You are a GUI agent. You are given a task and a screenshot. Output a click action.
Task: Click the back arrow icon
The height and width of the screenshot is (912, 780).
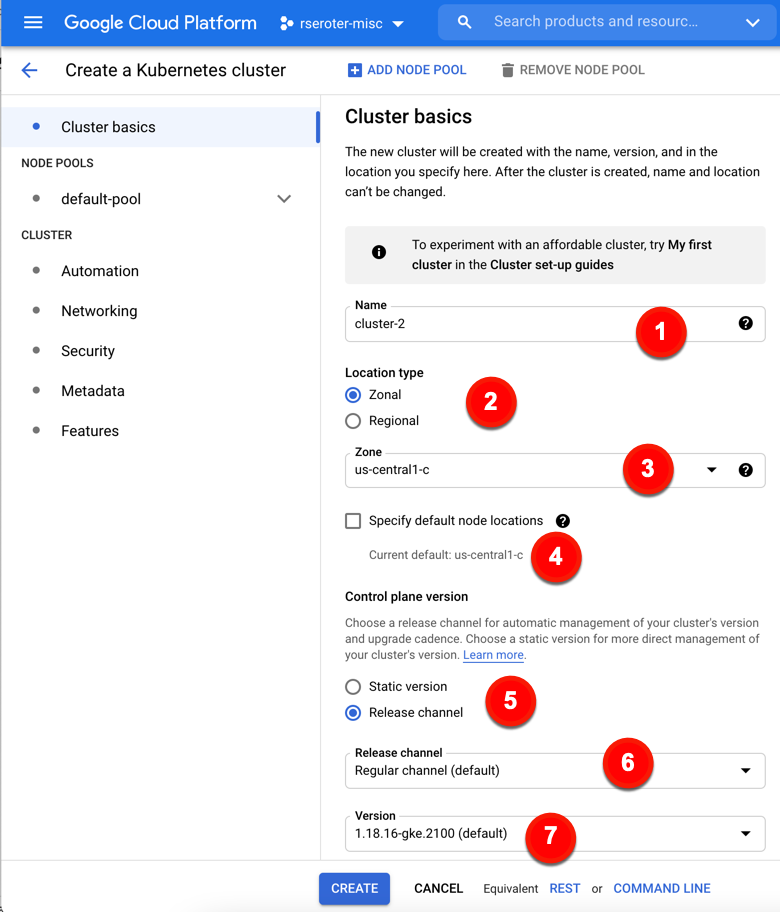[x=29, y=70]
